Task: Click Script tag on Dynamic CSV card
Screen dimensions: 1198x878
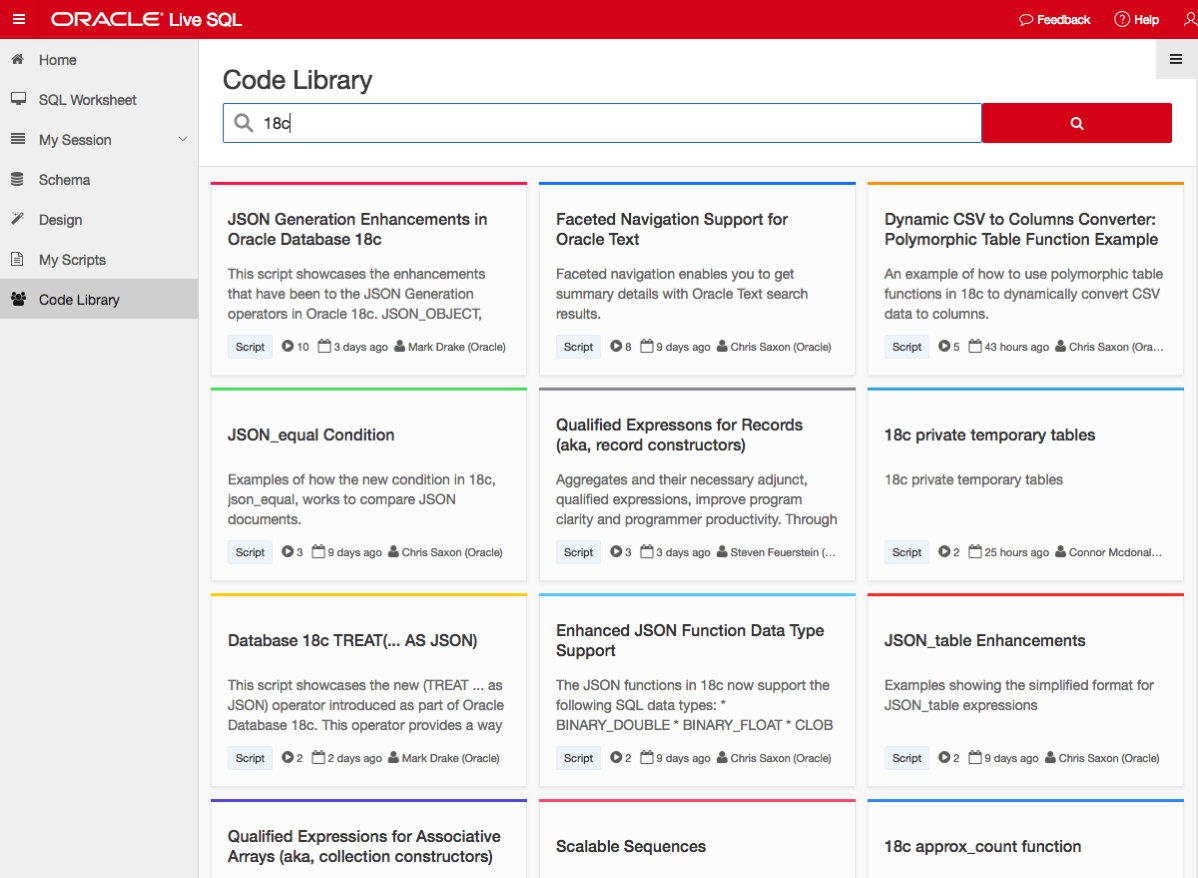Action: [x=907, y=347]
